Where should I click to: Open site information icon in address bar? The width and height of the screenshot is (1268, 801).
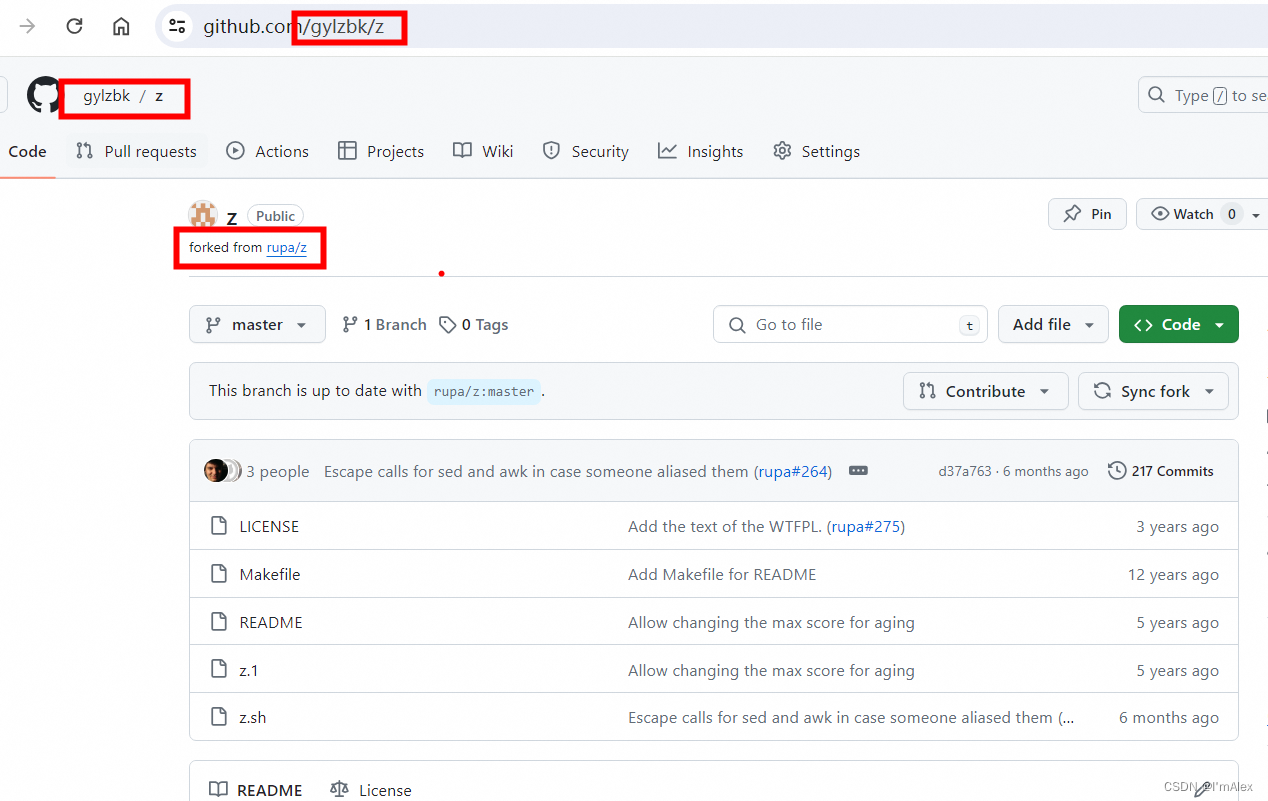click(x=177, y=26)
